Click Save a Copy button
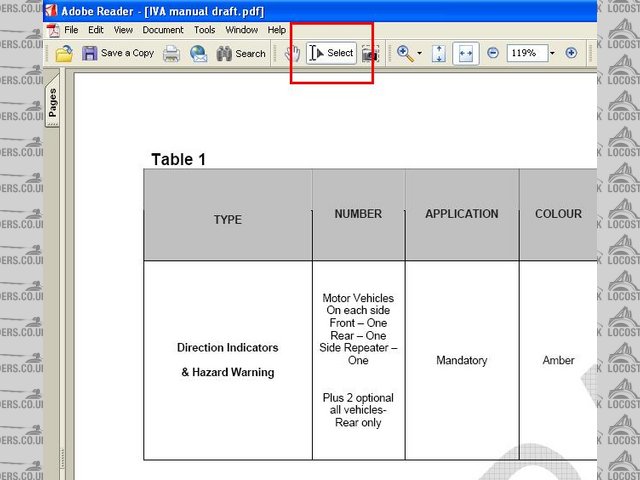This screenshot has width=640, height=480. (x=118, y=53)
